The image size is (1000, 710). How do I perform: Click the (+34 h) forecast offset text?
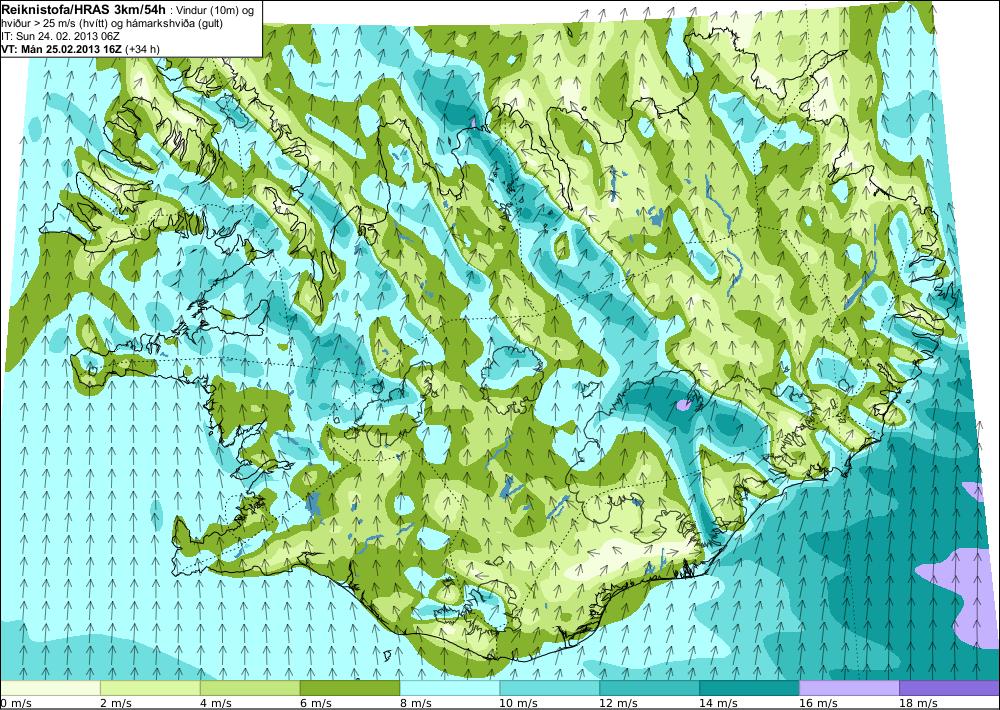point(143,49)
